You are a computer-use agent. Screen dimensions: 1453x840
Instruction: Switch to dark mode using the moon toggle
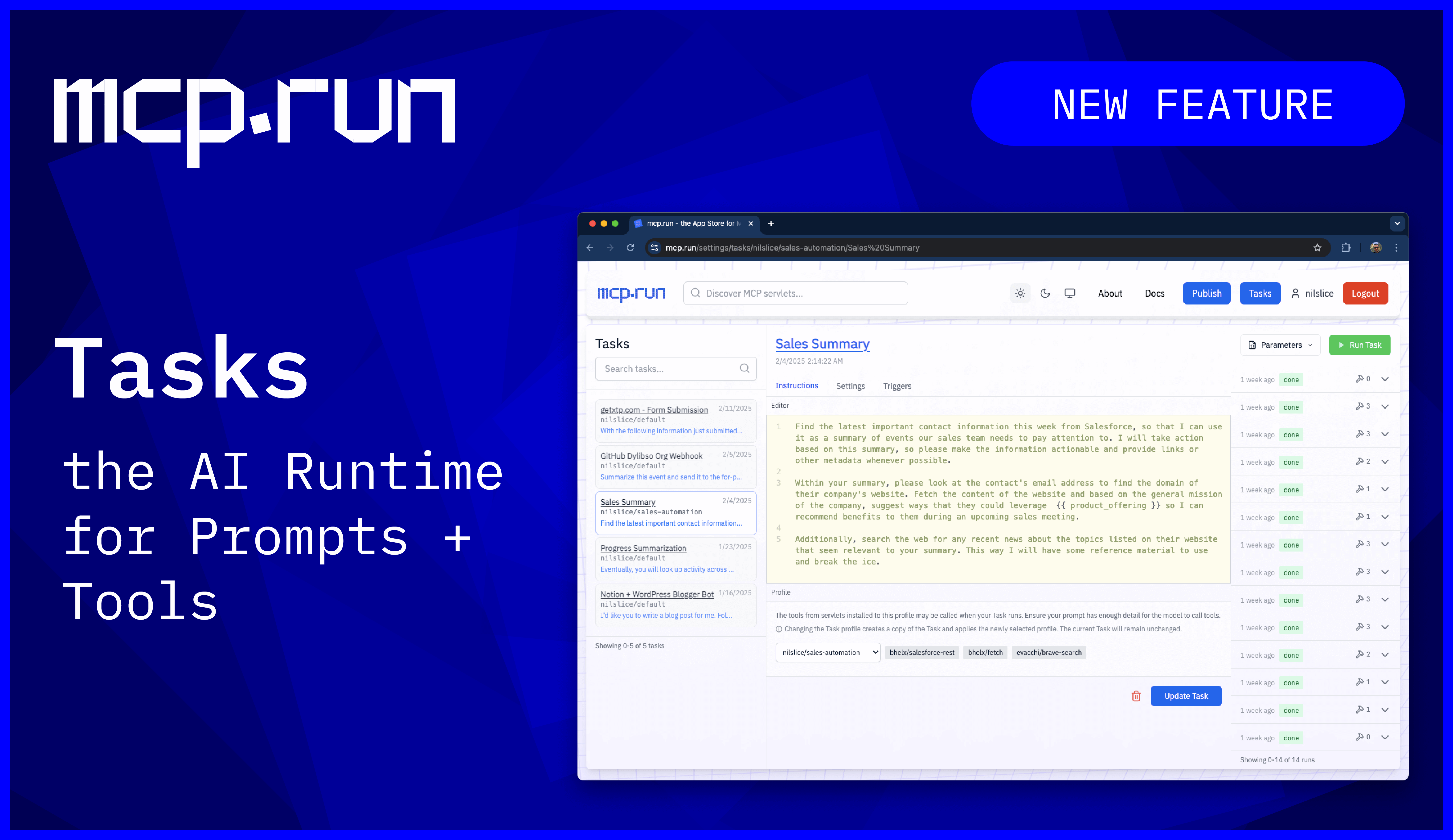[x=1045, y=293]
